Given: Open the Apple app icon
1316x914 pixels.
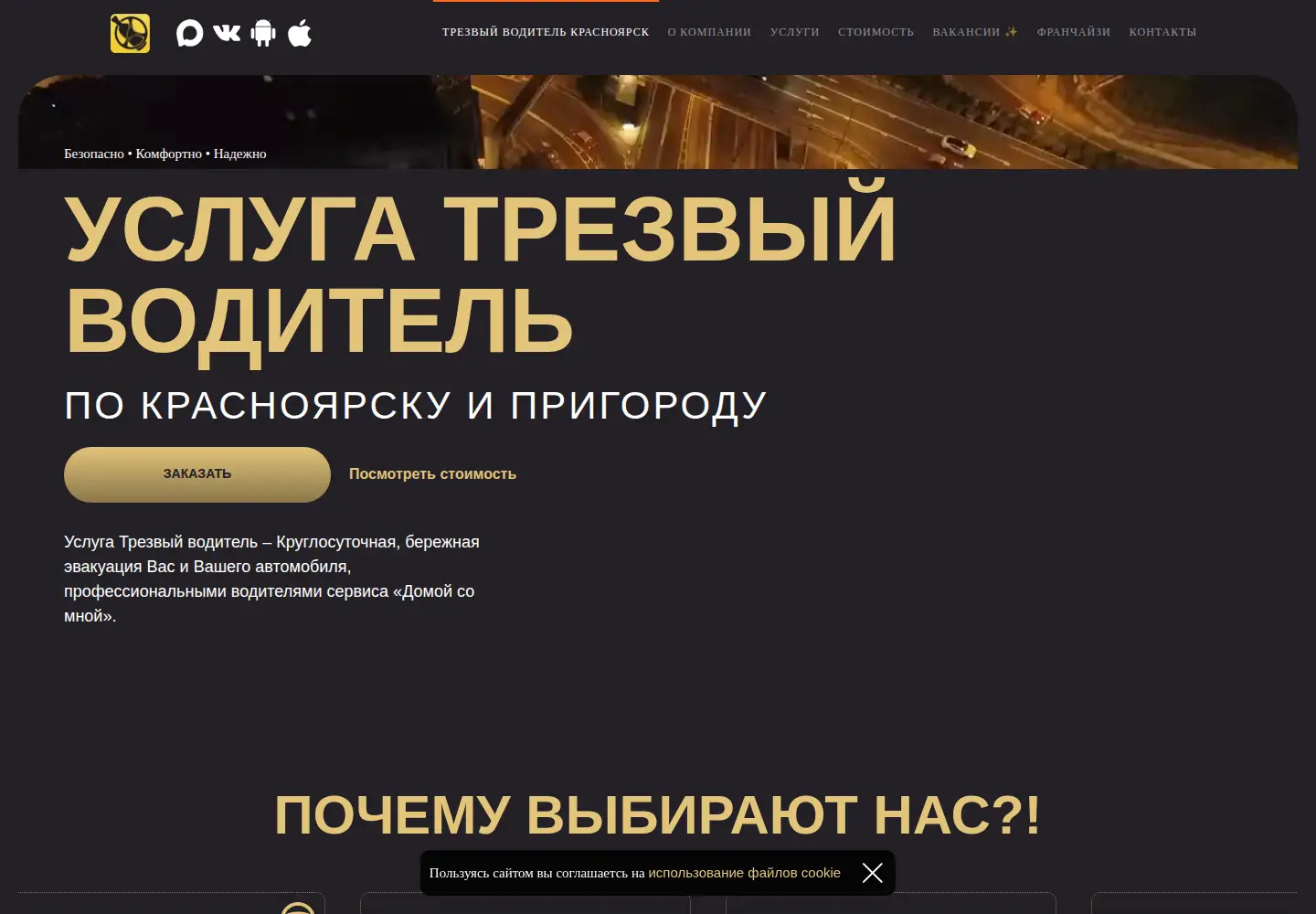Looking at the screenshot, I should (x=300, y=34).
